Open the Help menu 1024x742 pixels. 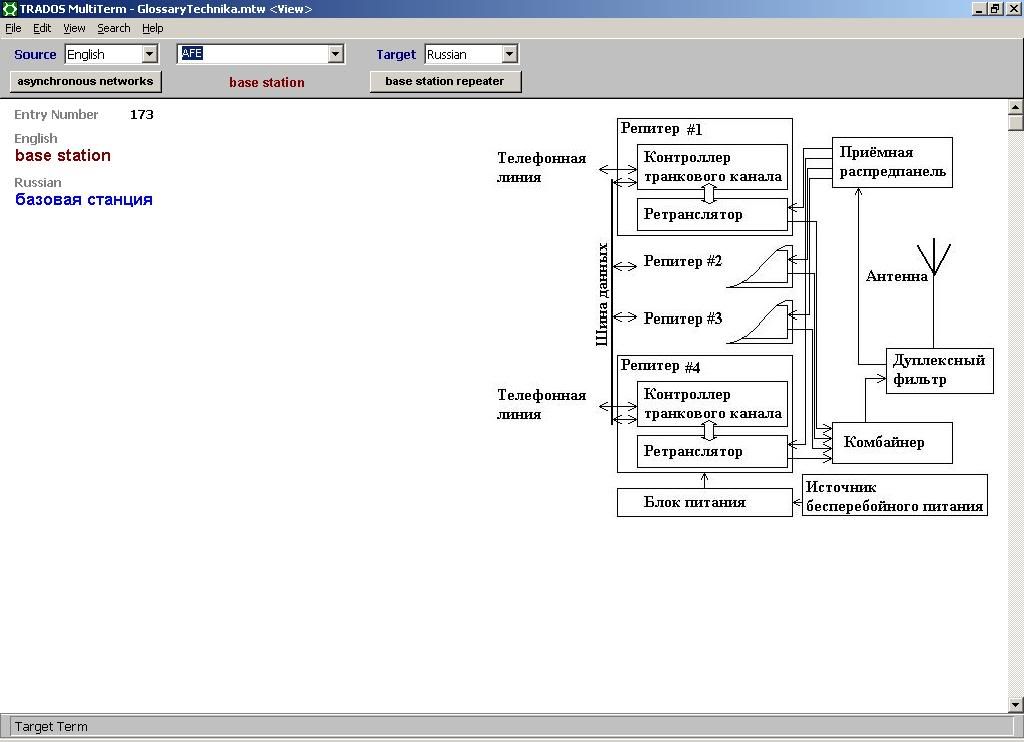click(152, 28)
